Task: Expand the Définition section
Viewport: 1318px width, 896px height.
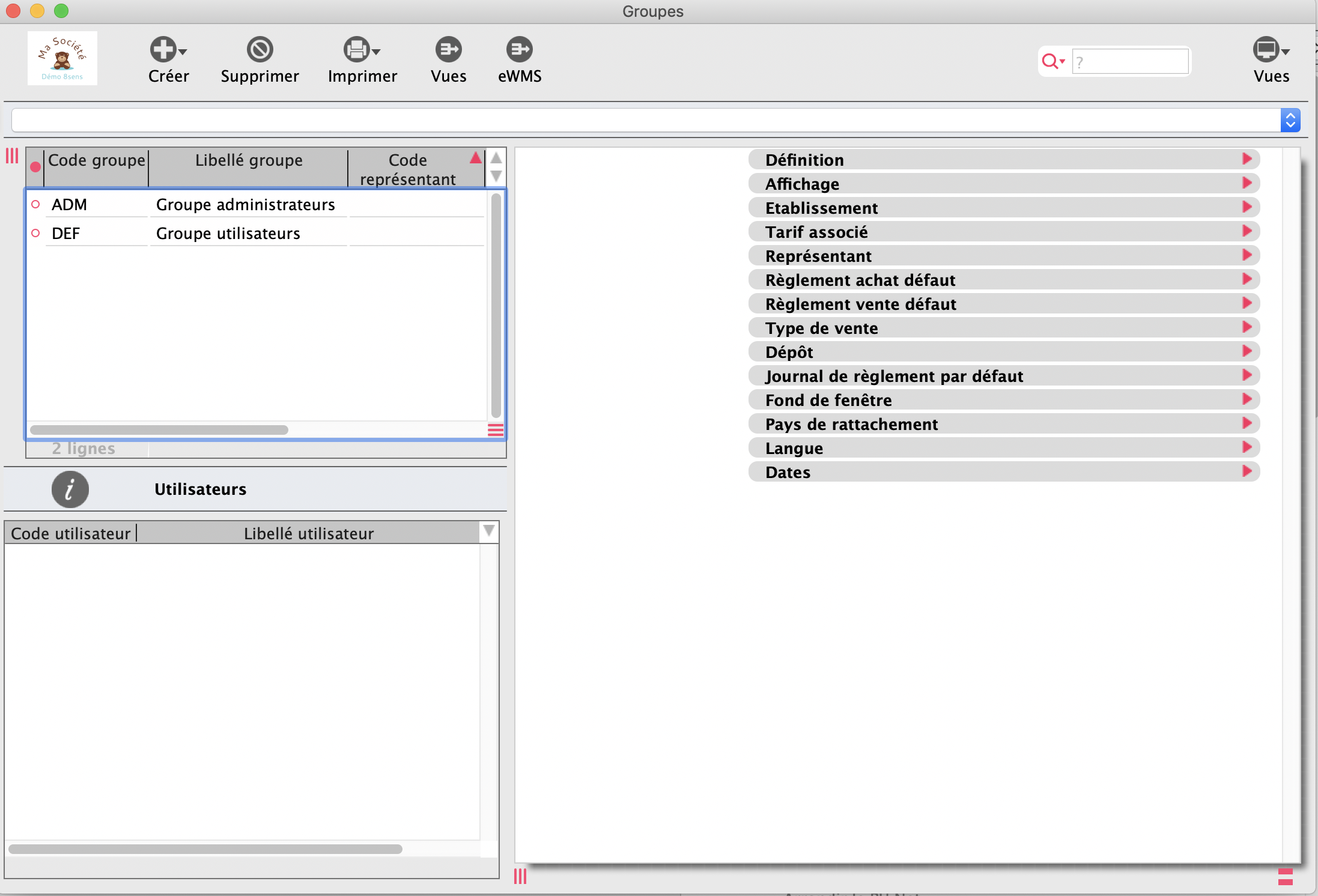Action: click(1004, 160)
